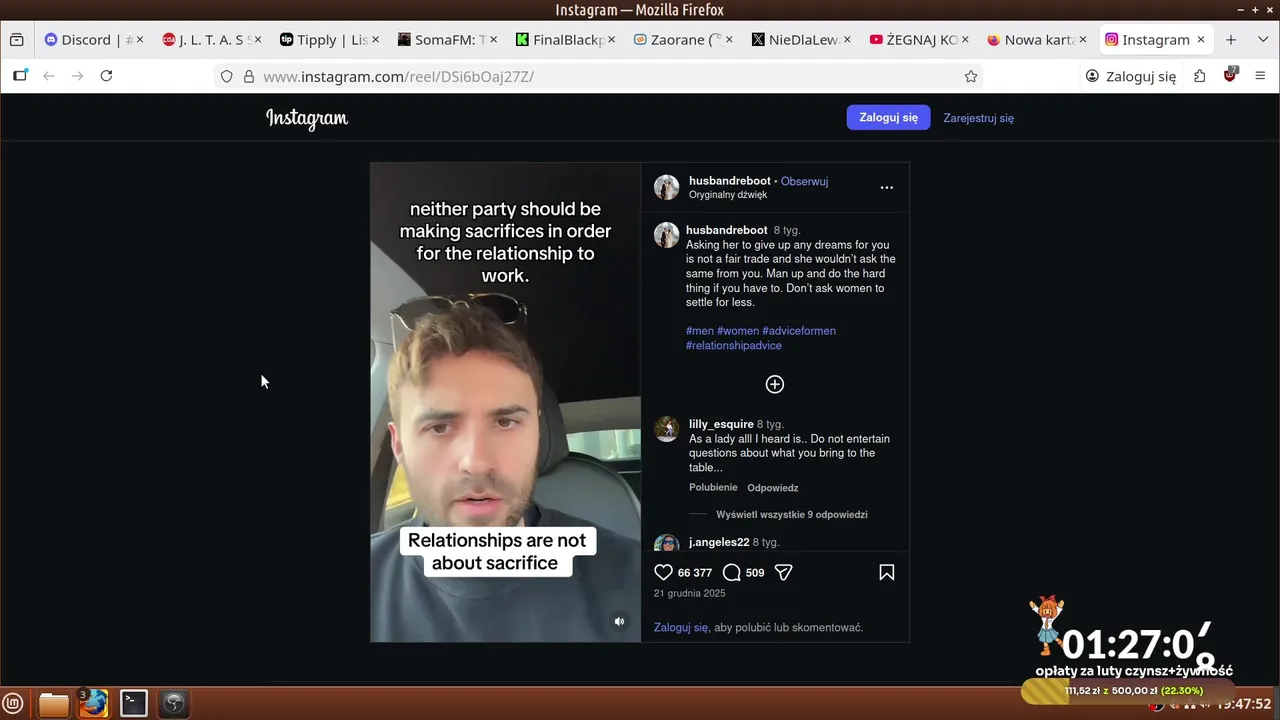Click the 21 grudnia 2025 date
The image size is (1280, 720).
pyautogui.click(x=690, y=593)
